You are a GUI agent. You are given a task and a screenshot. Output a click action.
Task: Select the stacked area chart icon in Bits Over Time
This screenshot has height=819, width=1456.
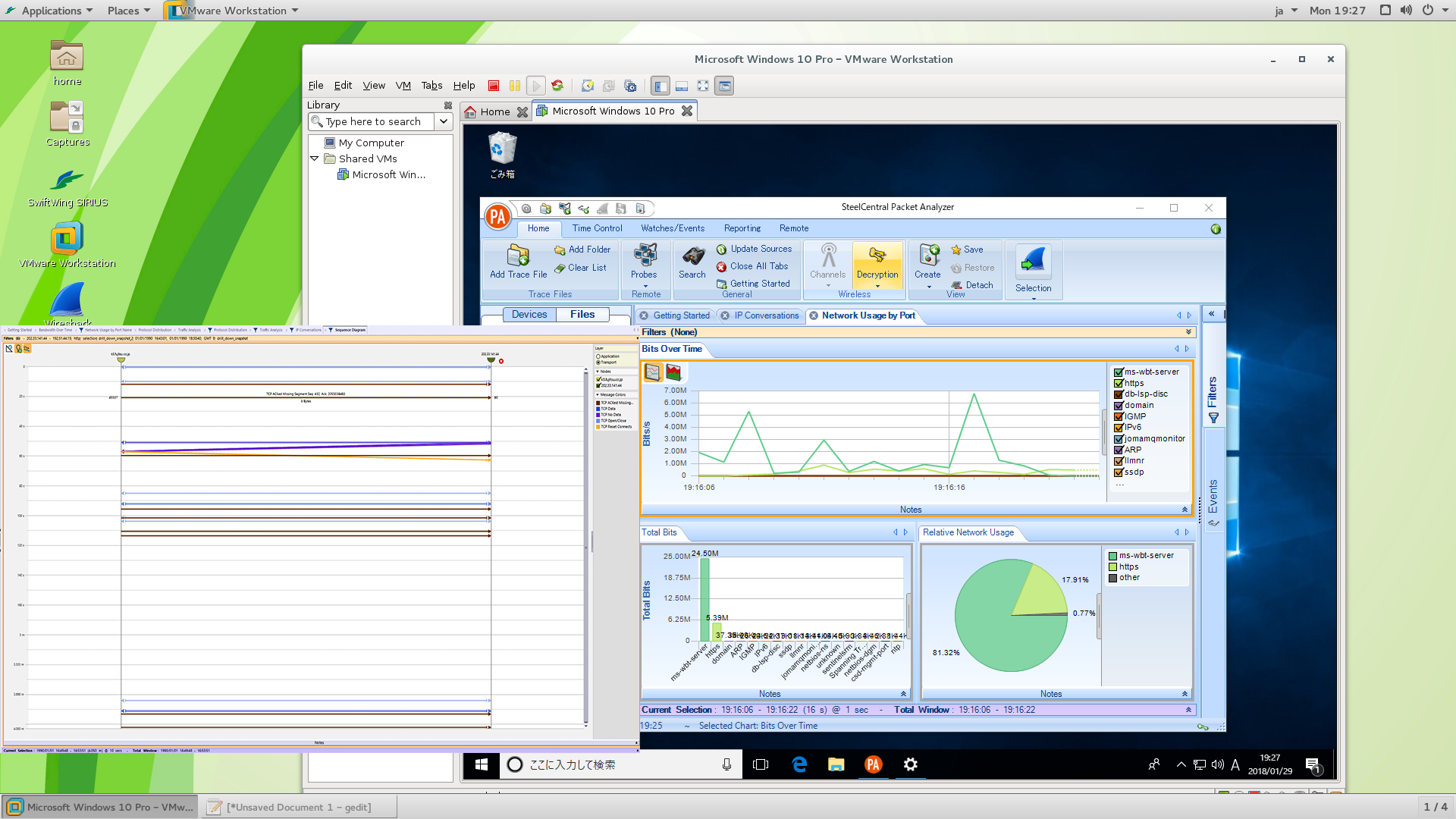tap(673, 372)
